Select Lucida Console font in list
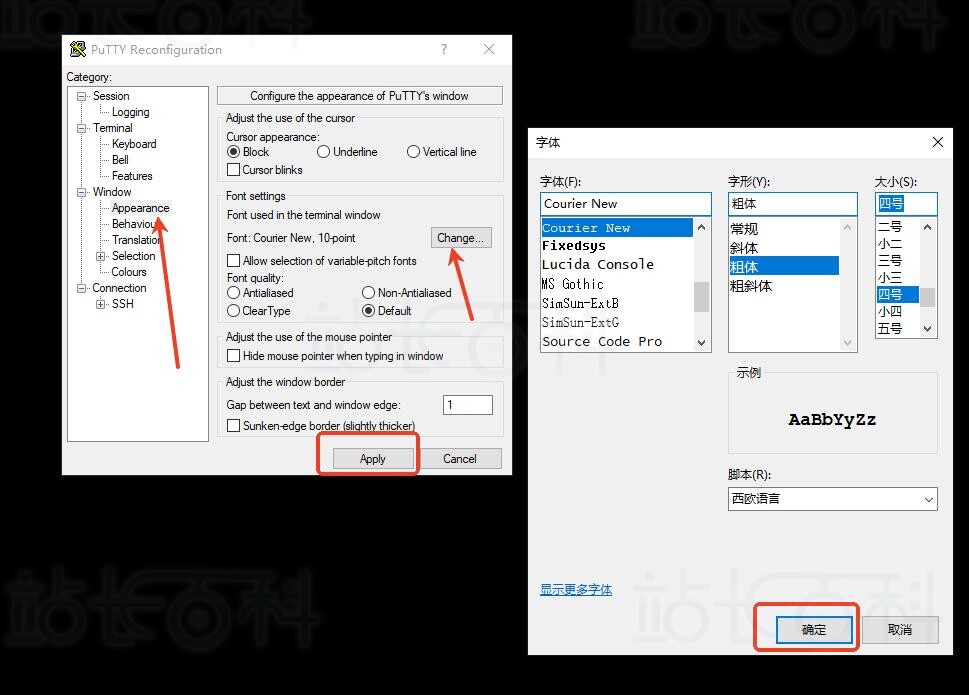This screenshot has width=969, height=695. [597, 265]
